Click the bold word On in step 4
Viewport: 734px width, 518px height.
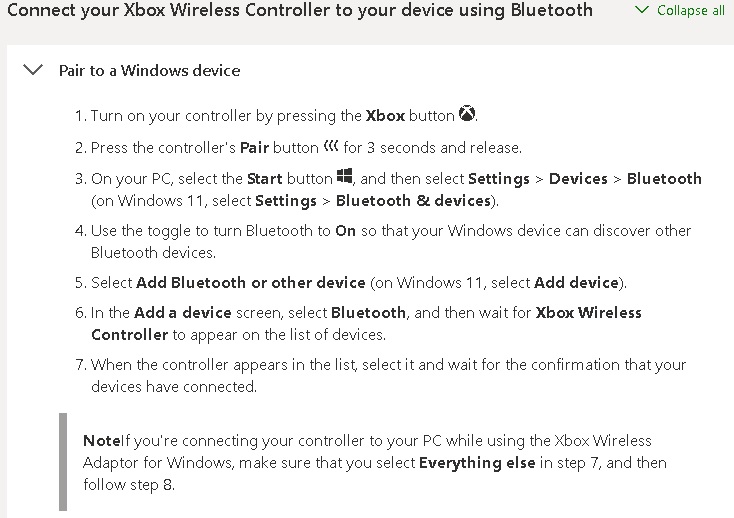click(345, 231)
